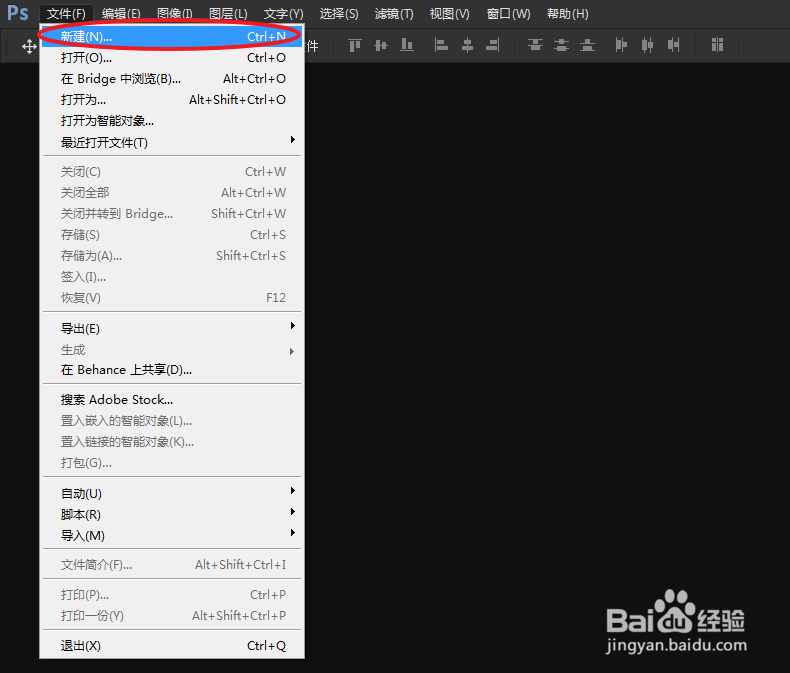This screenshot has height=673, width=790.
Task: Click Align horizontal centers icon
Action: pos(468,46)
